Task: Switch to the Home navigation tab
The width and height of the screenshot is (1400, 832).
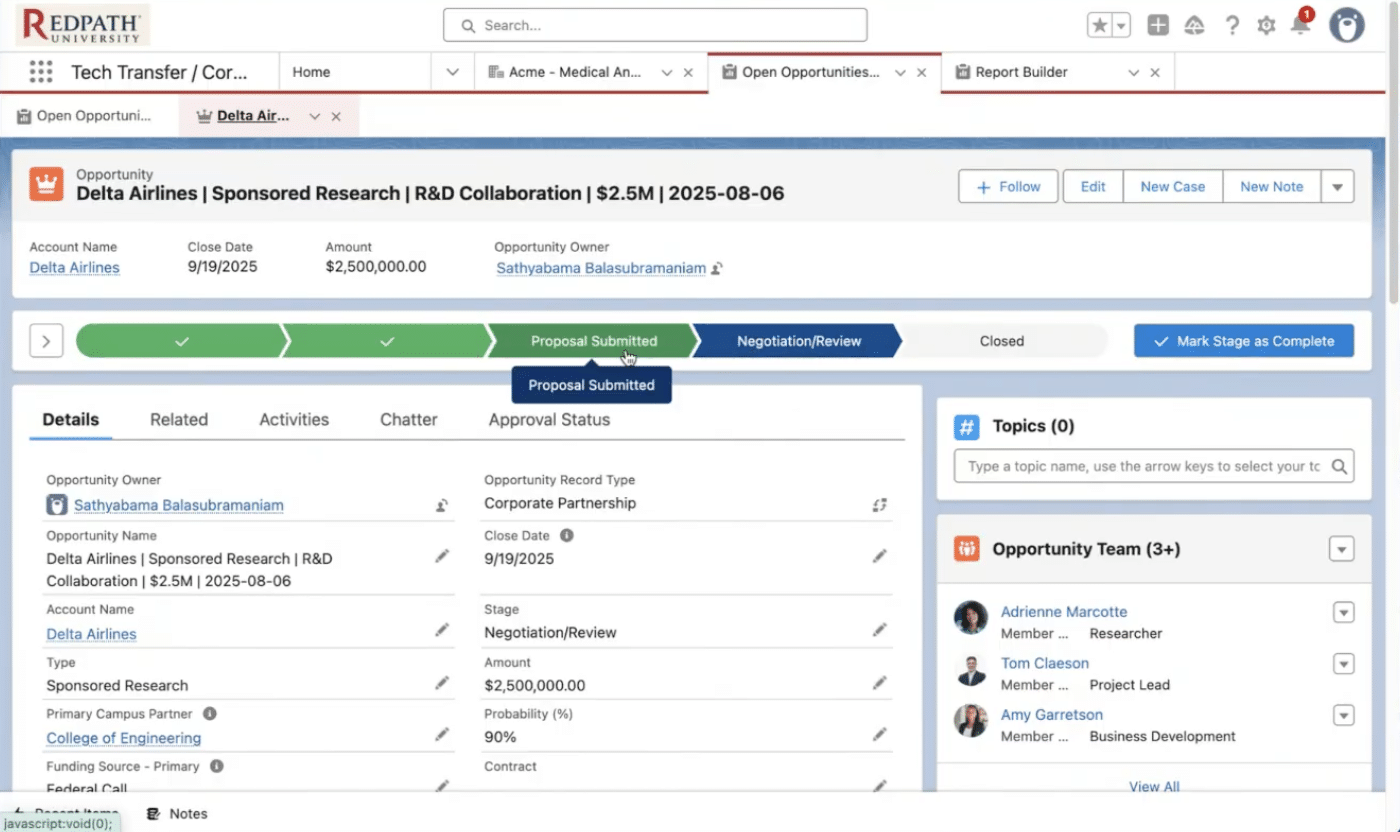Action: (x=311, y=72)
